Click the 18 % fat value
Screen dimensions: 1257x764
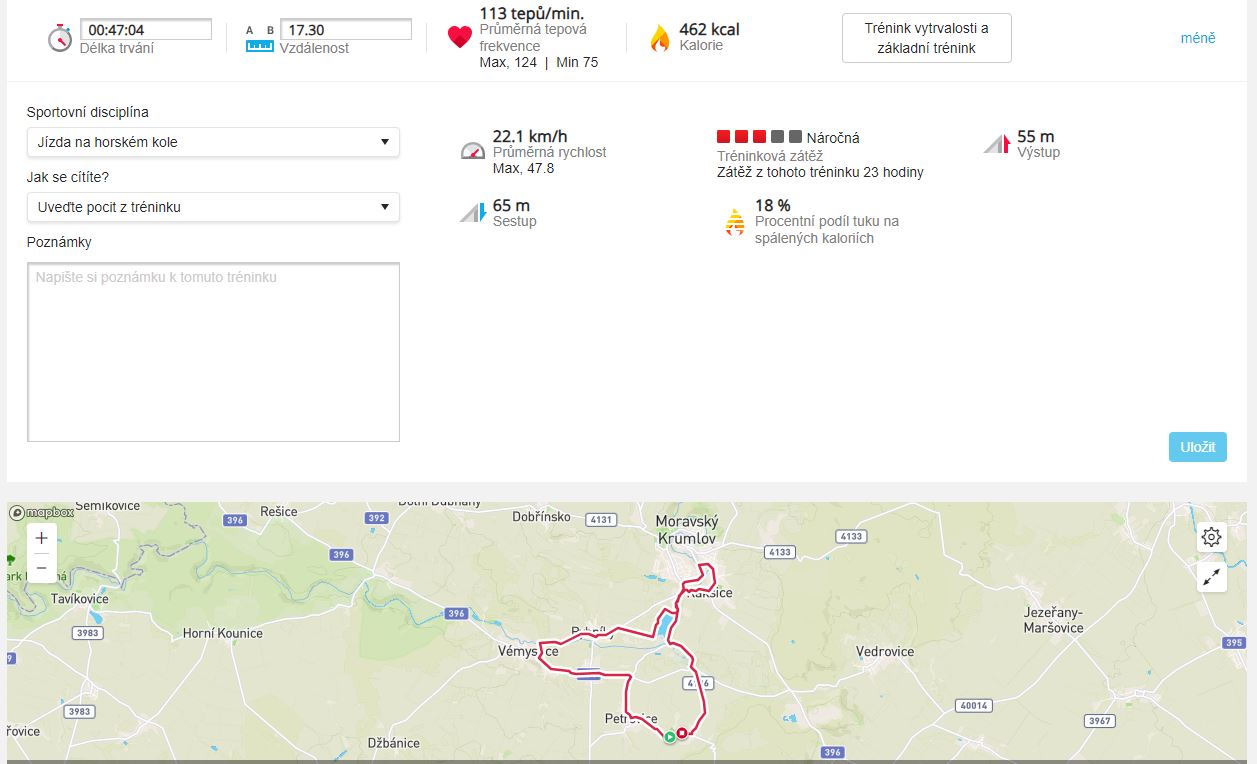pos(773,205)
